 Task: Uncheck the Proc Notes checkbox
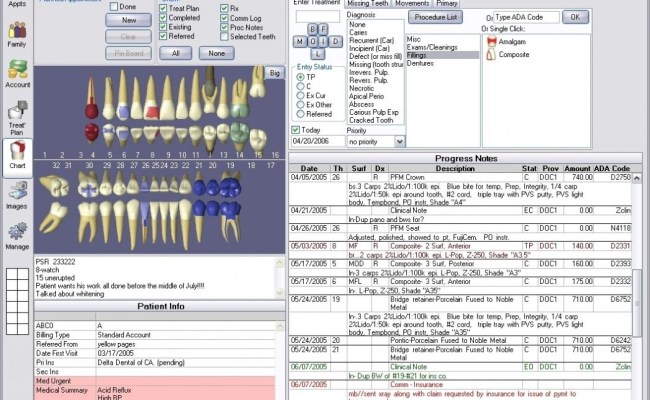[x=224, y=27]
